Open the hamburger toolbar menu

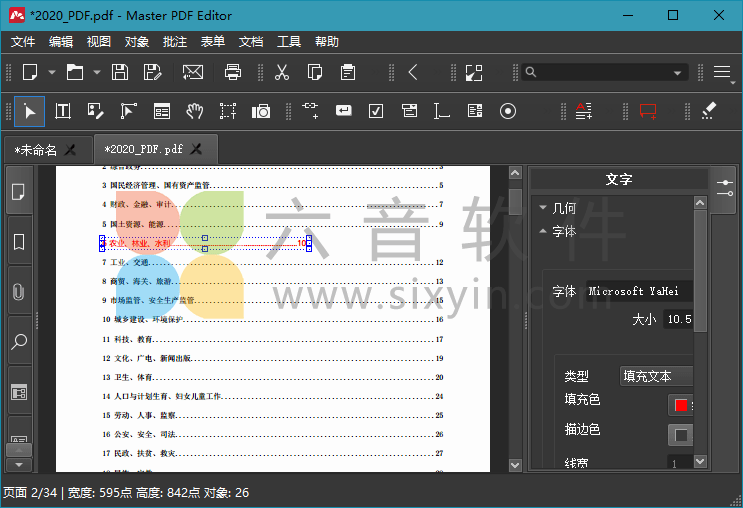[722, 72]
